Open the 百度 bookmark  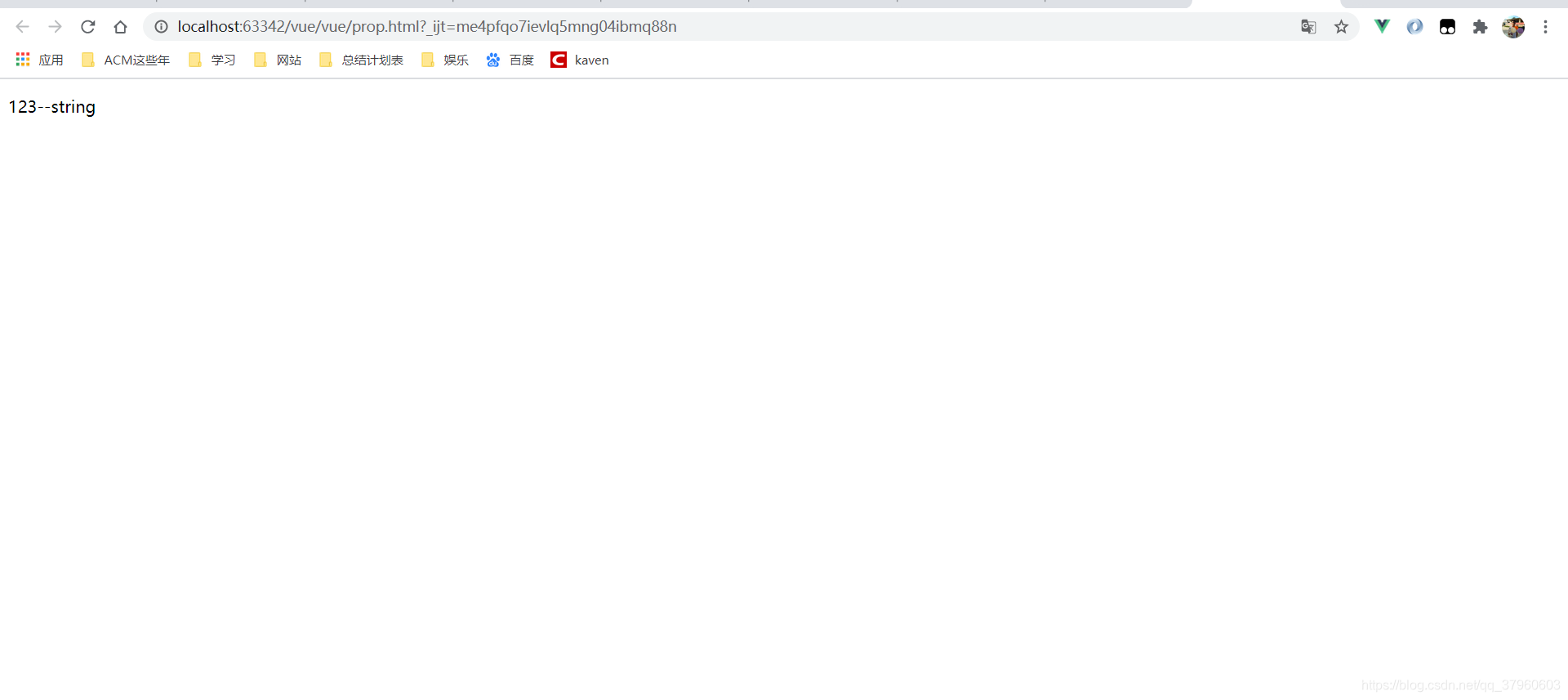(x=510, y=60)
